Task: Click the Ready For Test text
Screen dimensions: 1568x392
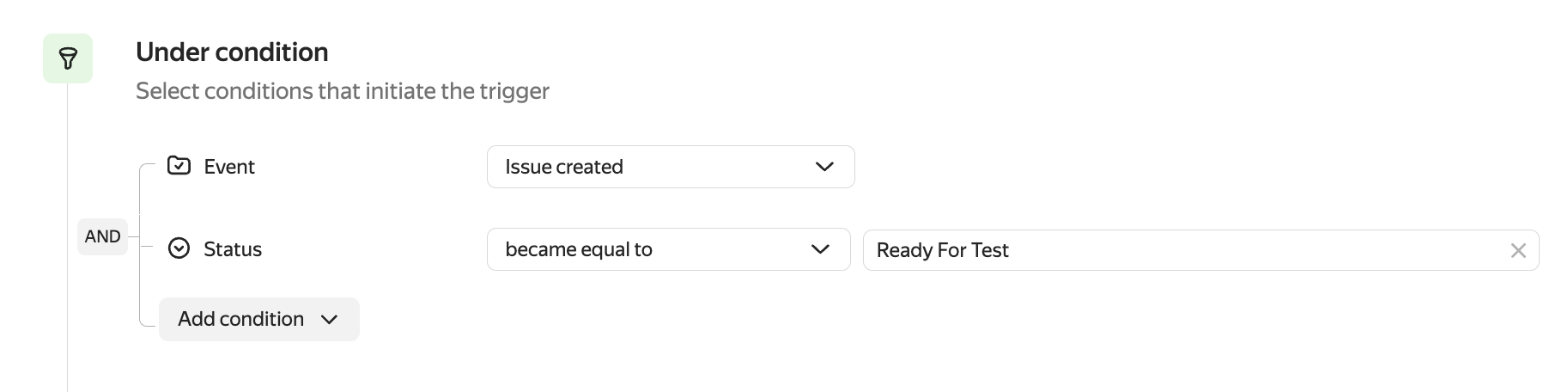Action: [942, 250]
